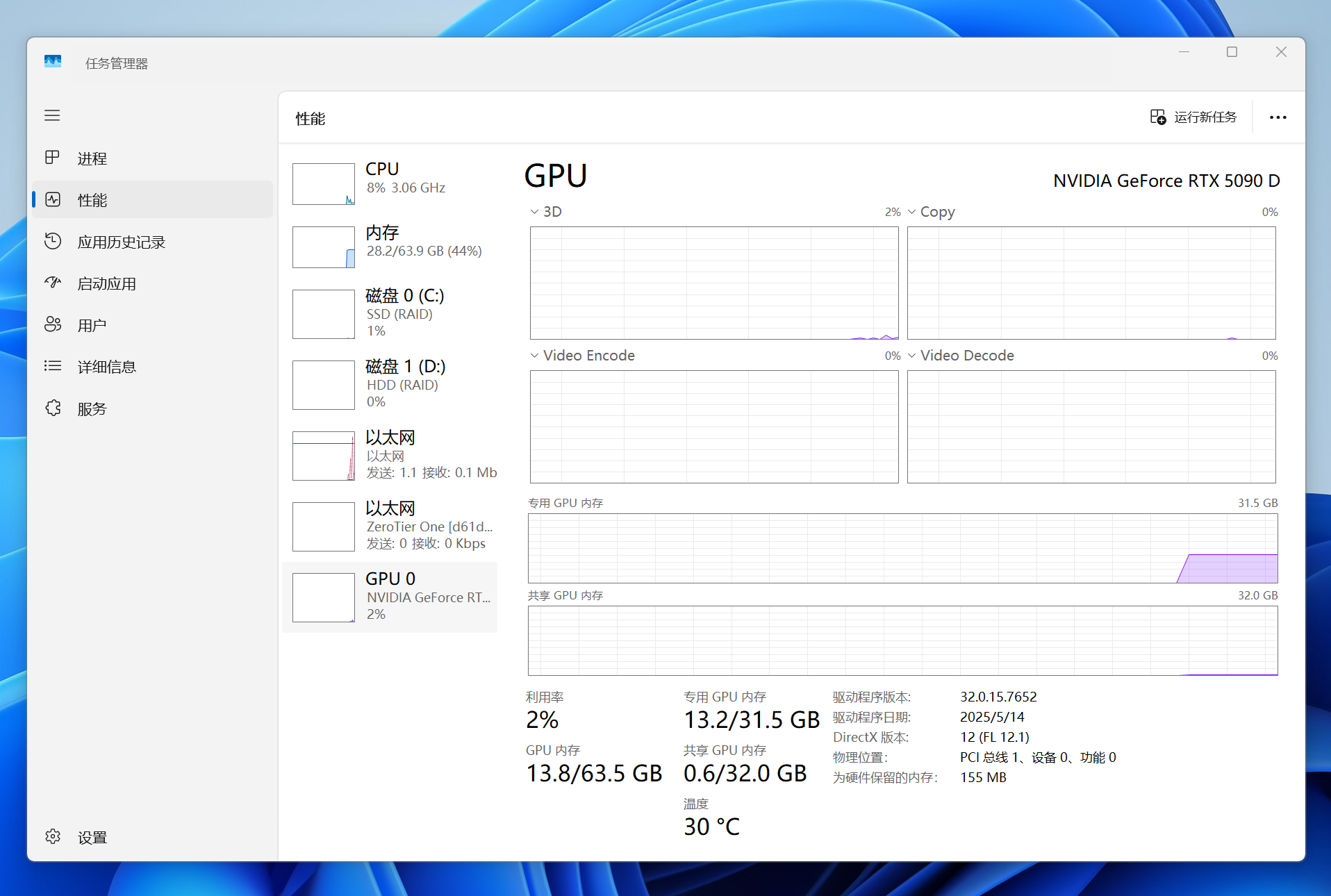
Task: Click DirectX value 12 (FL 12.1)
Action: click(x=995, y=737)
